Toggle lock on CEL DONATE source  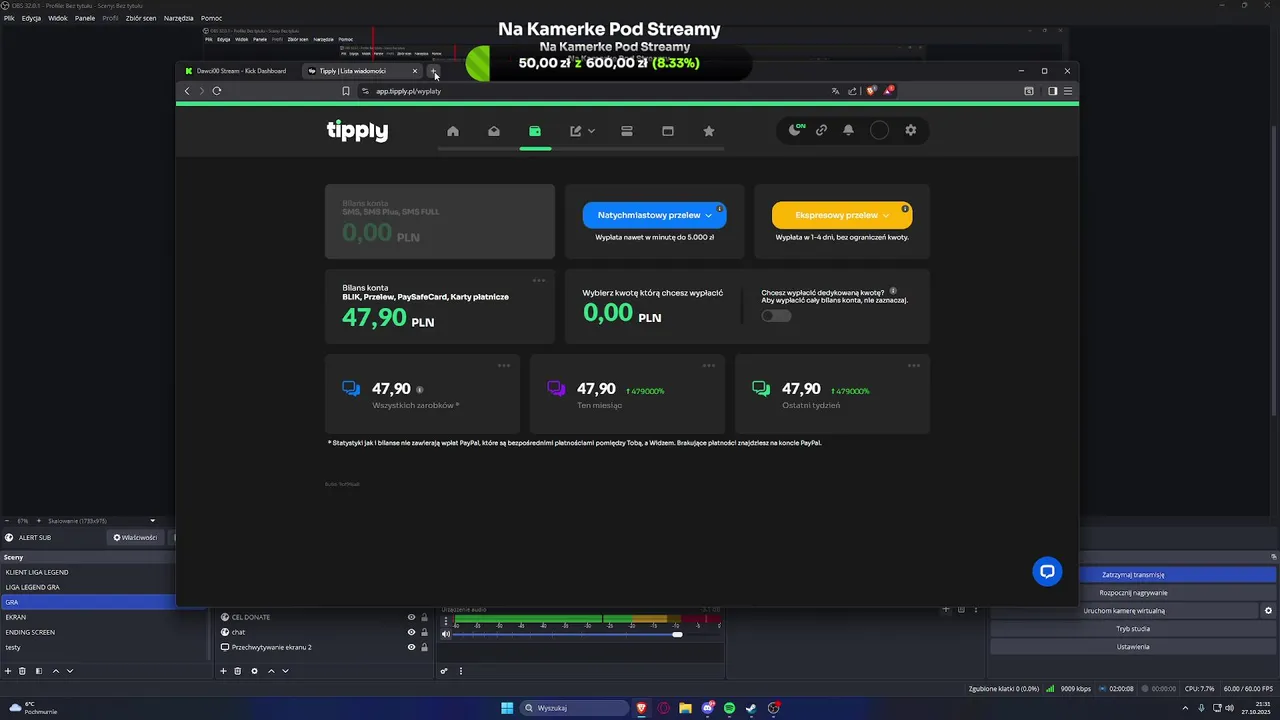point(424,617)
